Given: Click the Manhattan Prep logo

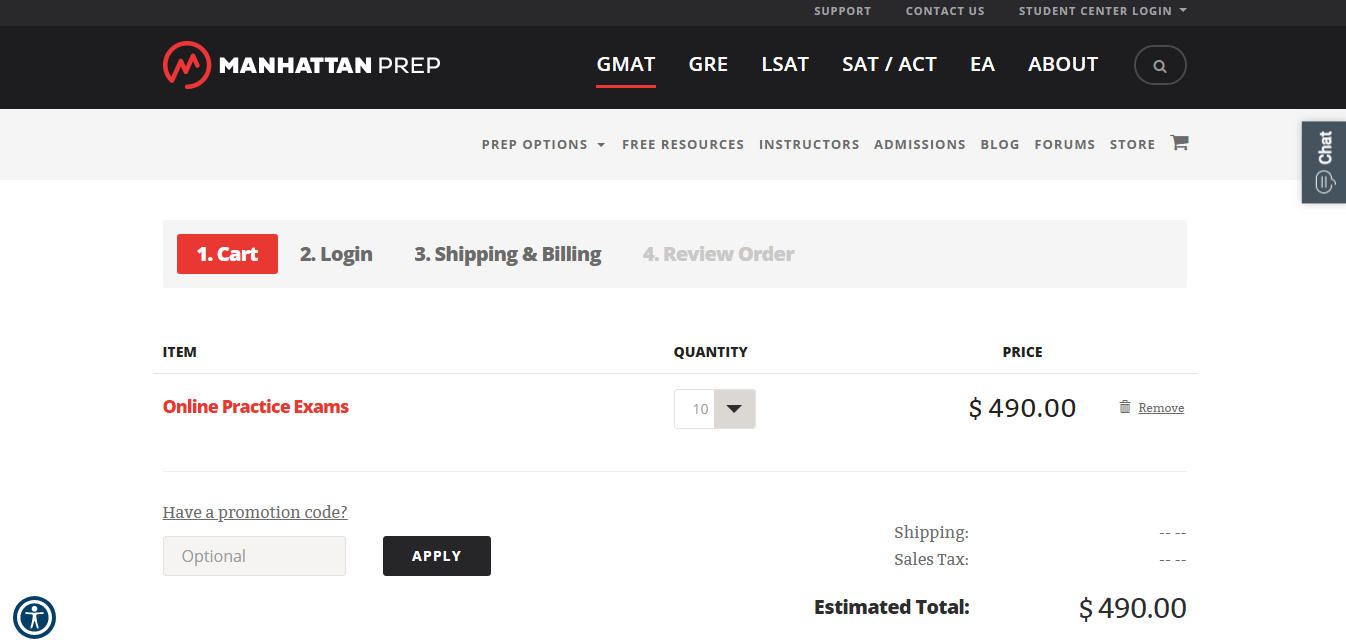Looking at the screenshot, I should coord(301,65).
